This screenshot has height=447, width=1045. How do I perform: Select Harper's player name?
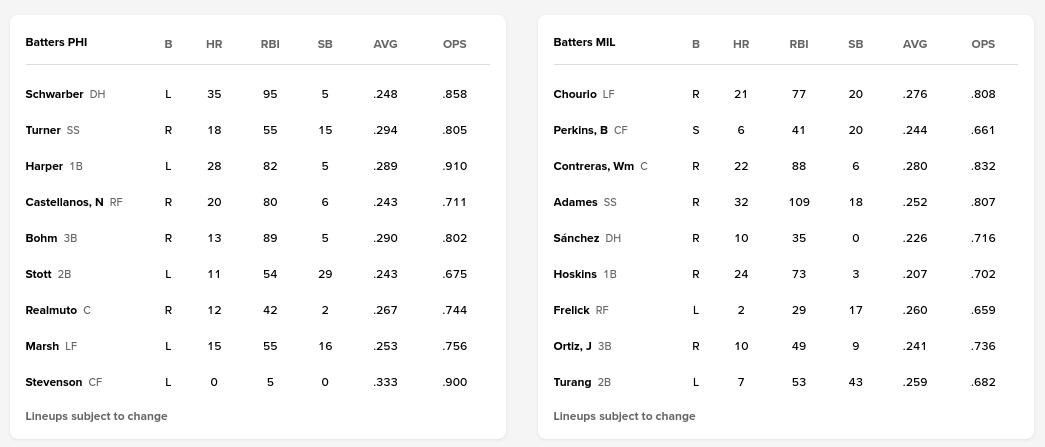click(x=44, y=166)
